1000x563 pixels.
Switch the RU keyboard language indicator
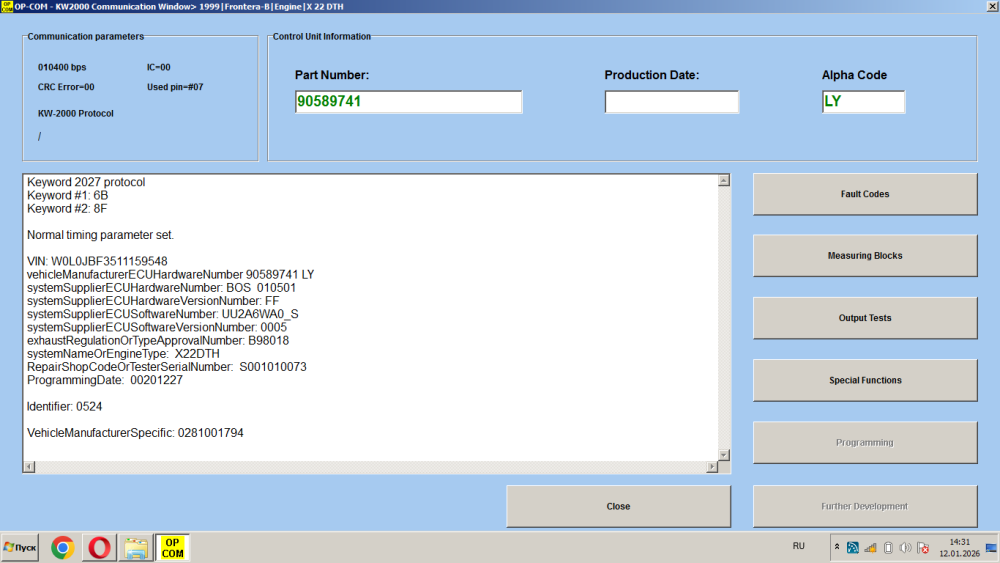798,546
